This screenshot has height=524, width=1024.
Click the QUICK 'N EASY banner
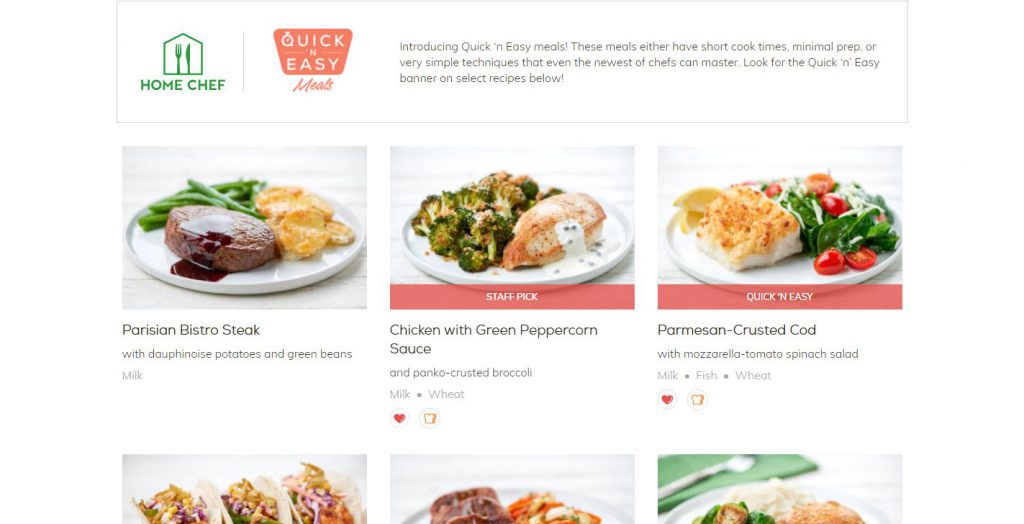pos(780,297)
